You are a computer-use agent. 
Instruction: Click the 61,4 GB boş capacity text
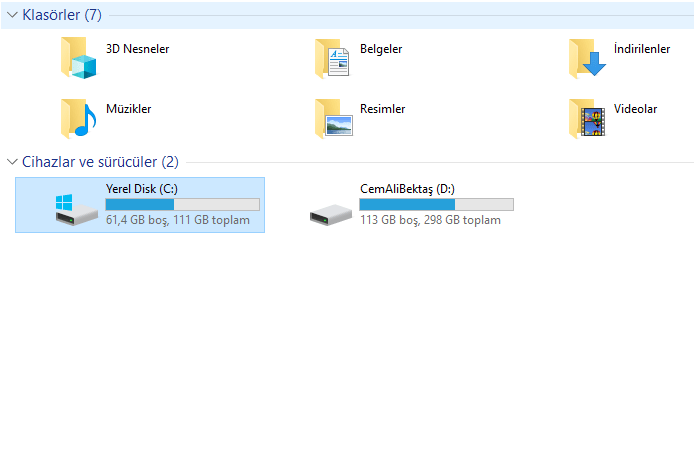click(137, 220)
